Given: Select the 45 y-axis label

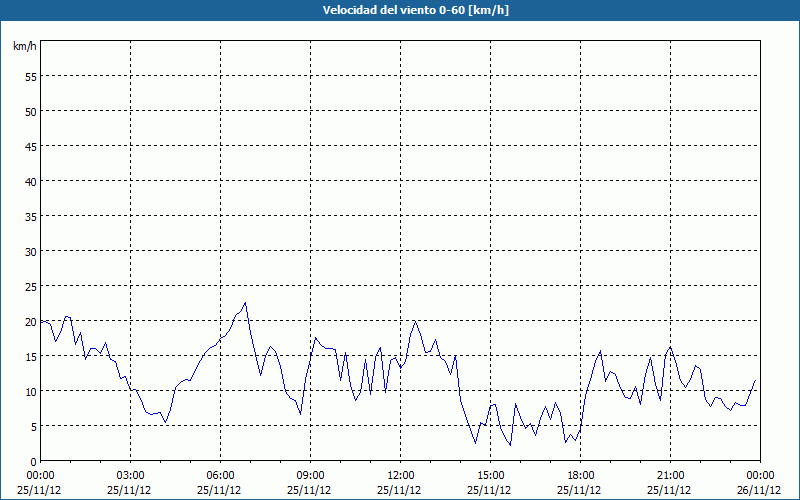Looking at the screenshot, I should (x=31, y=146).
